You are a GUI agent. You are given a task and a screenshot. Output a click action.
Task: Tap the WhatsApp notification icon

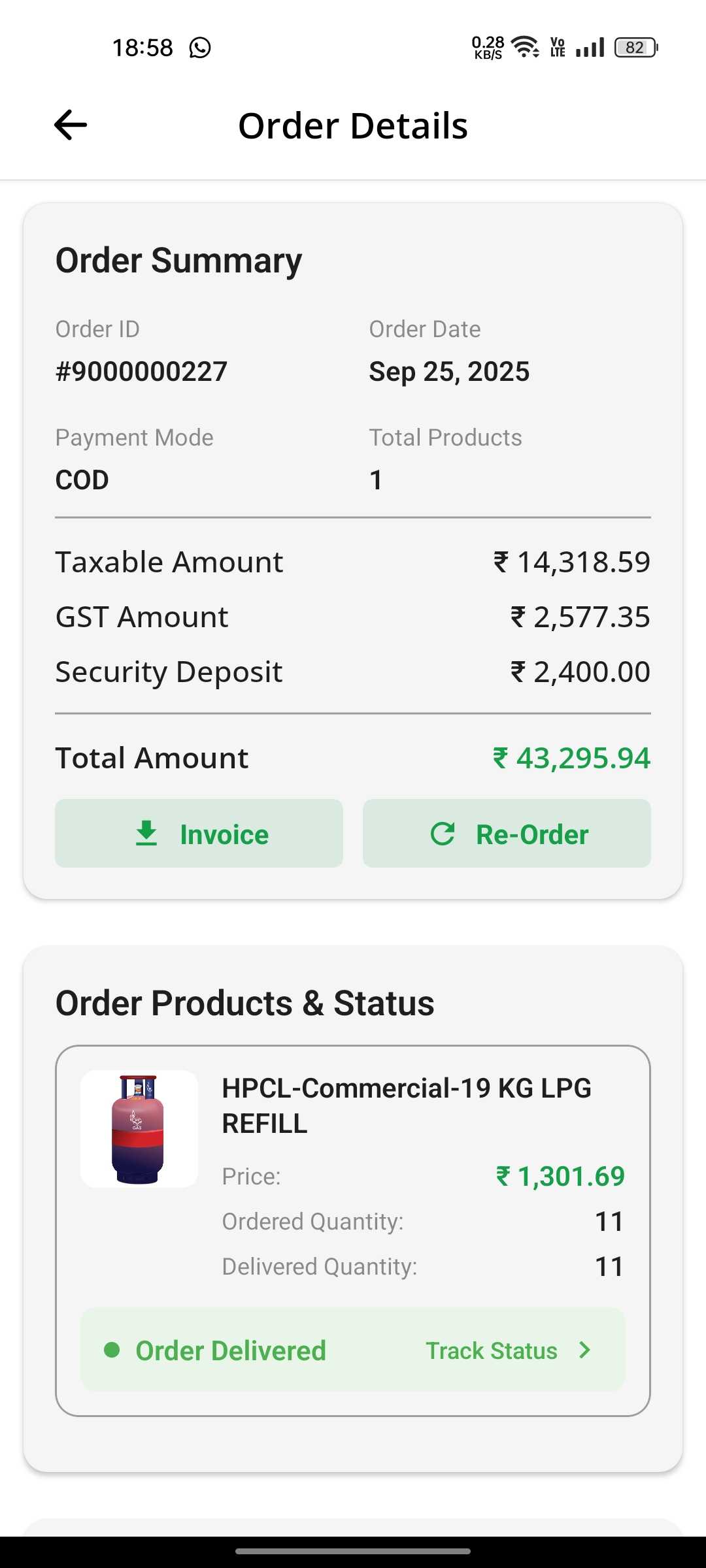point(200,48)
